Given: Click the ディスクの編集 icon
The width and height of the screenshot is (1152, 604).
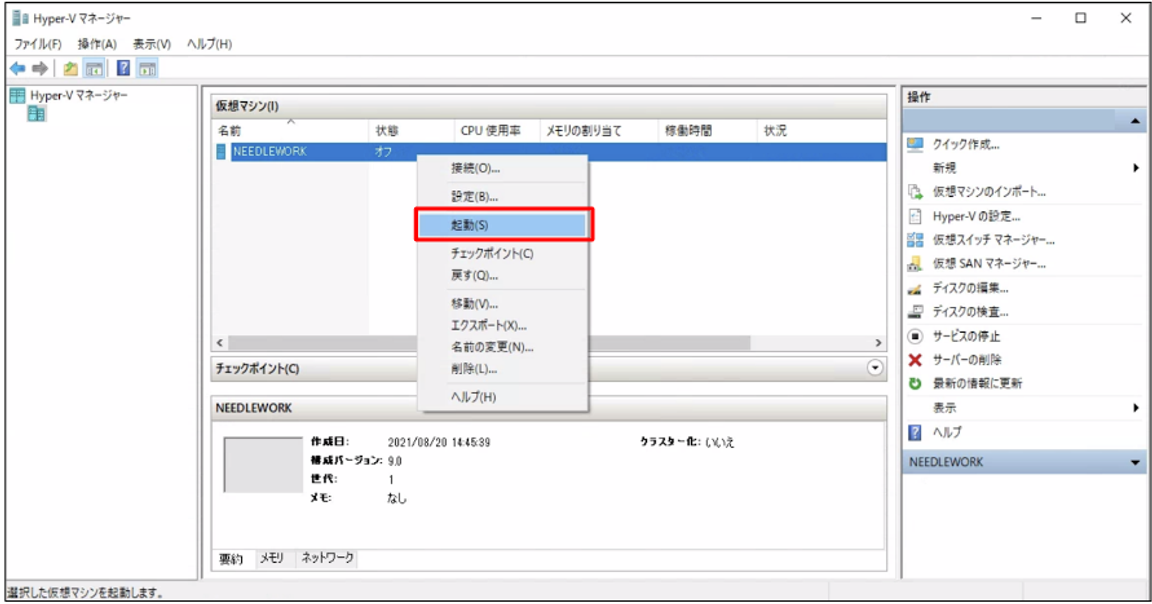Looking at the screenshot, I should click(915, 288).
